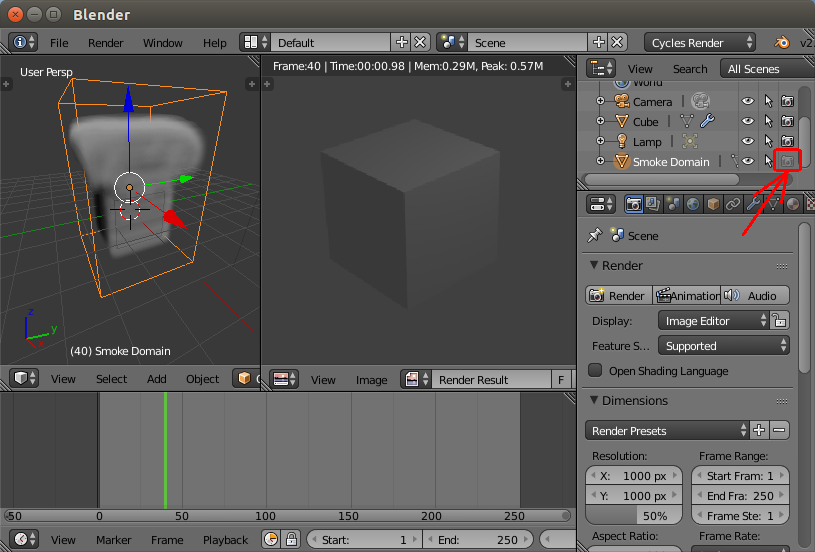
Task: Open the Window menu
Action: [163, 43]
